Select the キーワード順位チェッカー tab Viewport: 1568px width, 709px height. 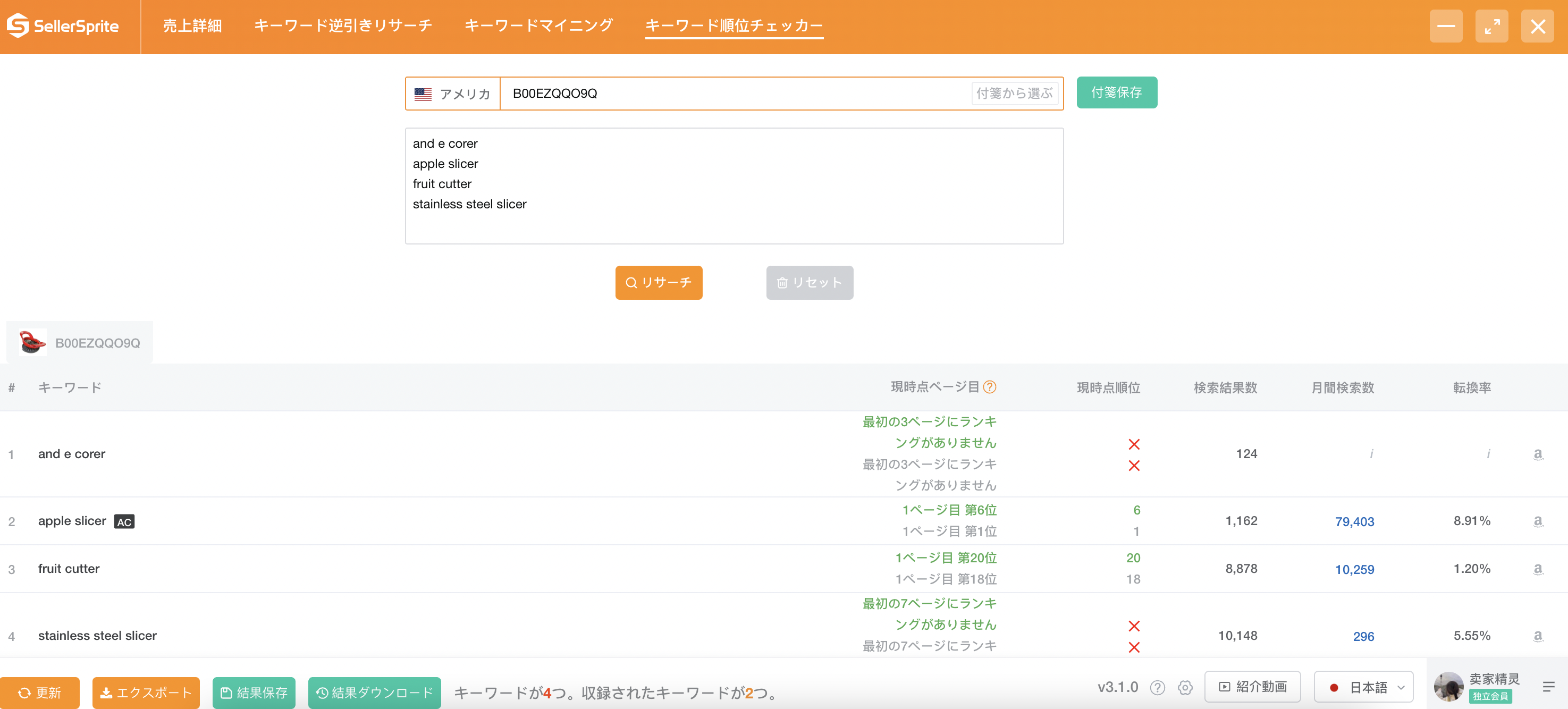[734, 26]
